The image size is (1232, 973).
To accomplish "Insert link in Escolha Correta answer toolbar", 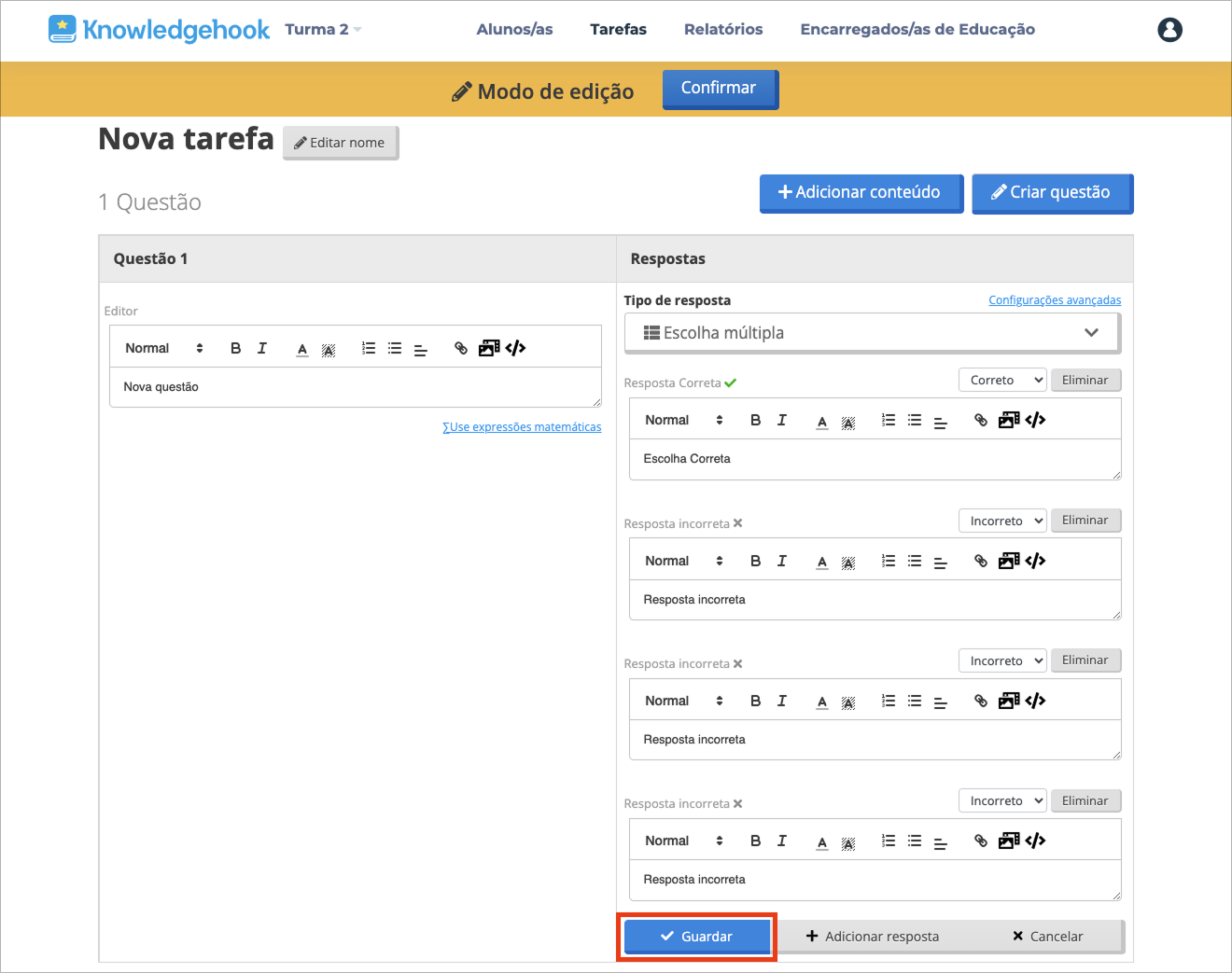I will click(x=981, y=420).
